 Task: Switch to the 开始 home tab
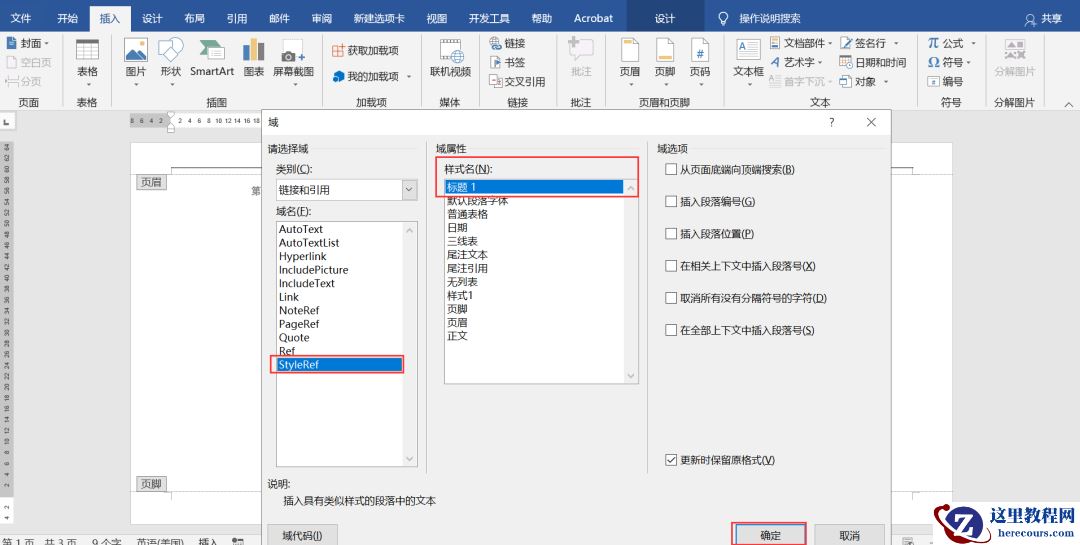(x=68, y=19)
